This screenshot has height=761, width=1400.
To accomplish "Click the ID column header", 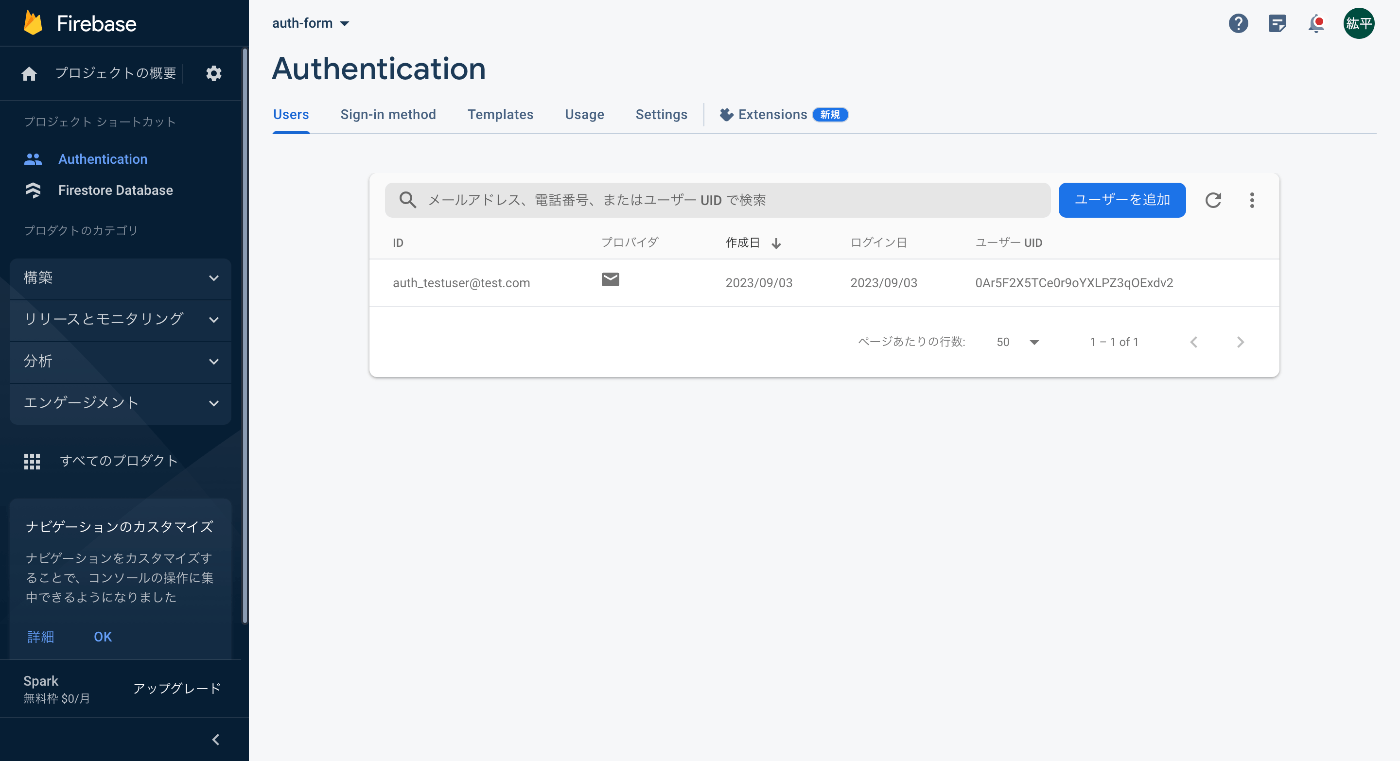I will [398, 243].
